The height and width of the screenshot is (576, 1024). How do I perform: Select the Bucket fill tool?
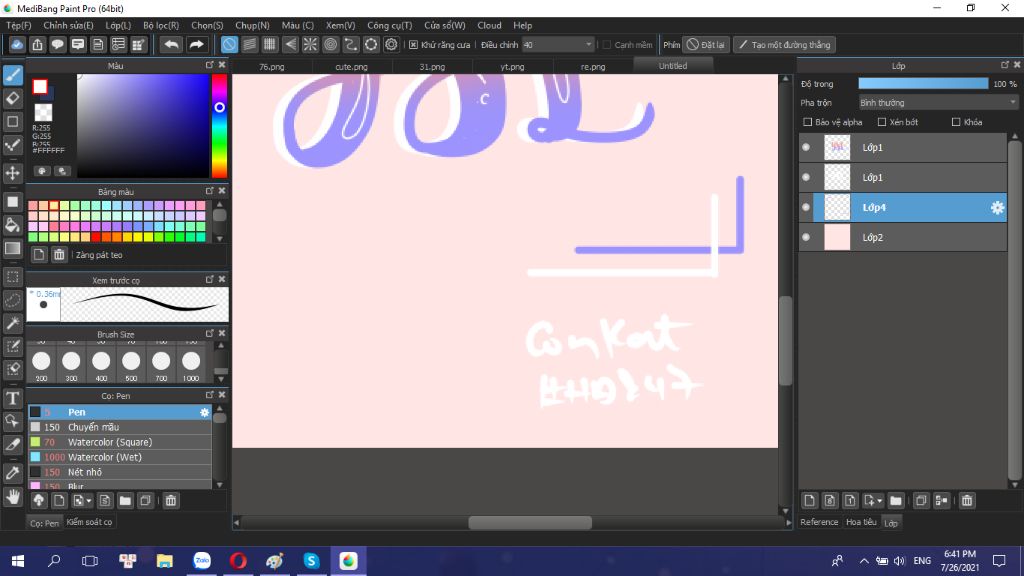click(x=12, y=225)
